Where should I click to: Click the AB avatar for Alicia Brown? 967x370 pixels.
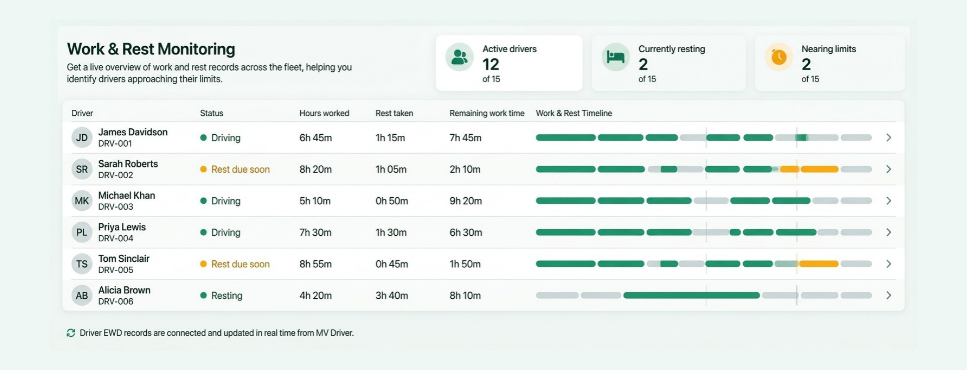point(82,295)
